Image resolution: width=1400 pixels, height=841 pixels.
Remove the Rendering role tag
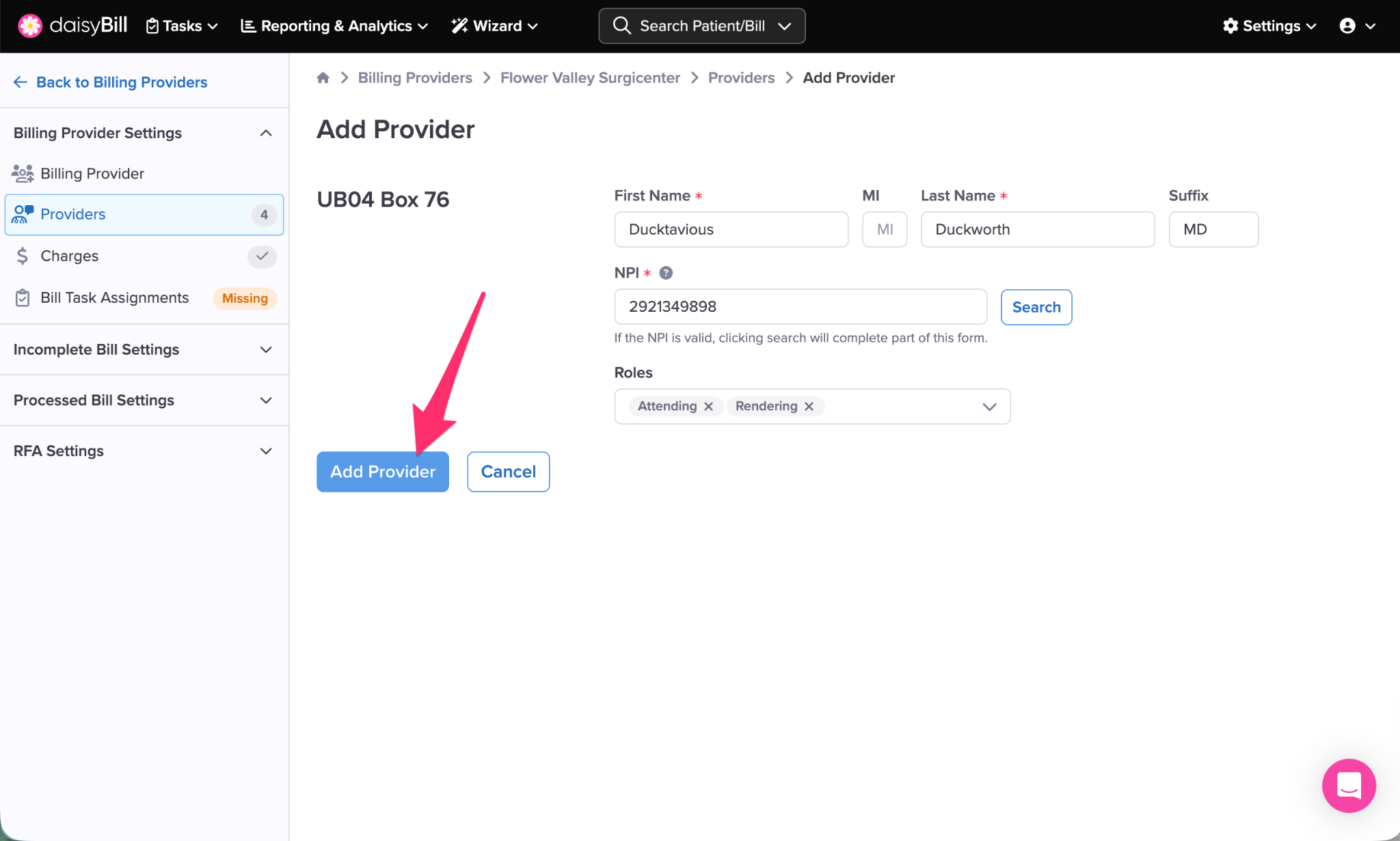tap(809, 407)
